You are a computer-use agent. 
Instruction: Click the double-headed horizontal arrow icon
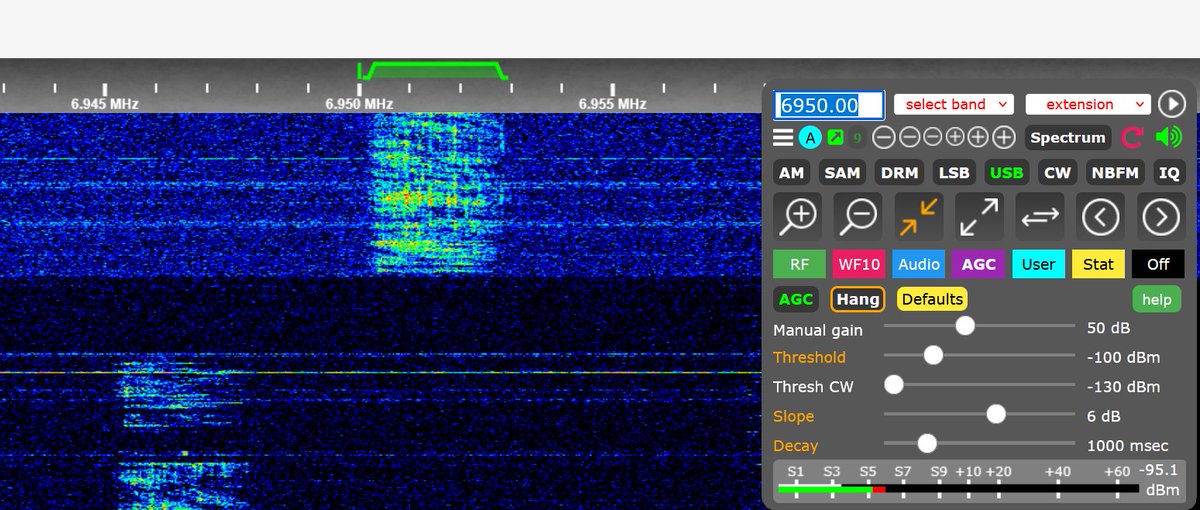(x=1040, y=215)
